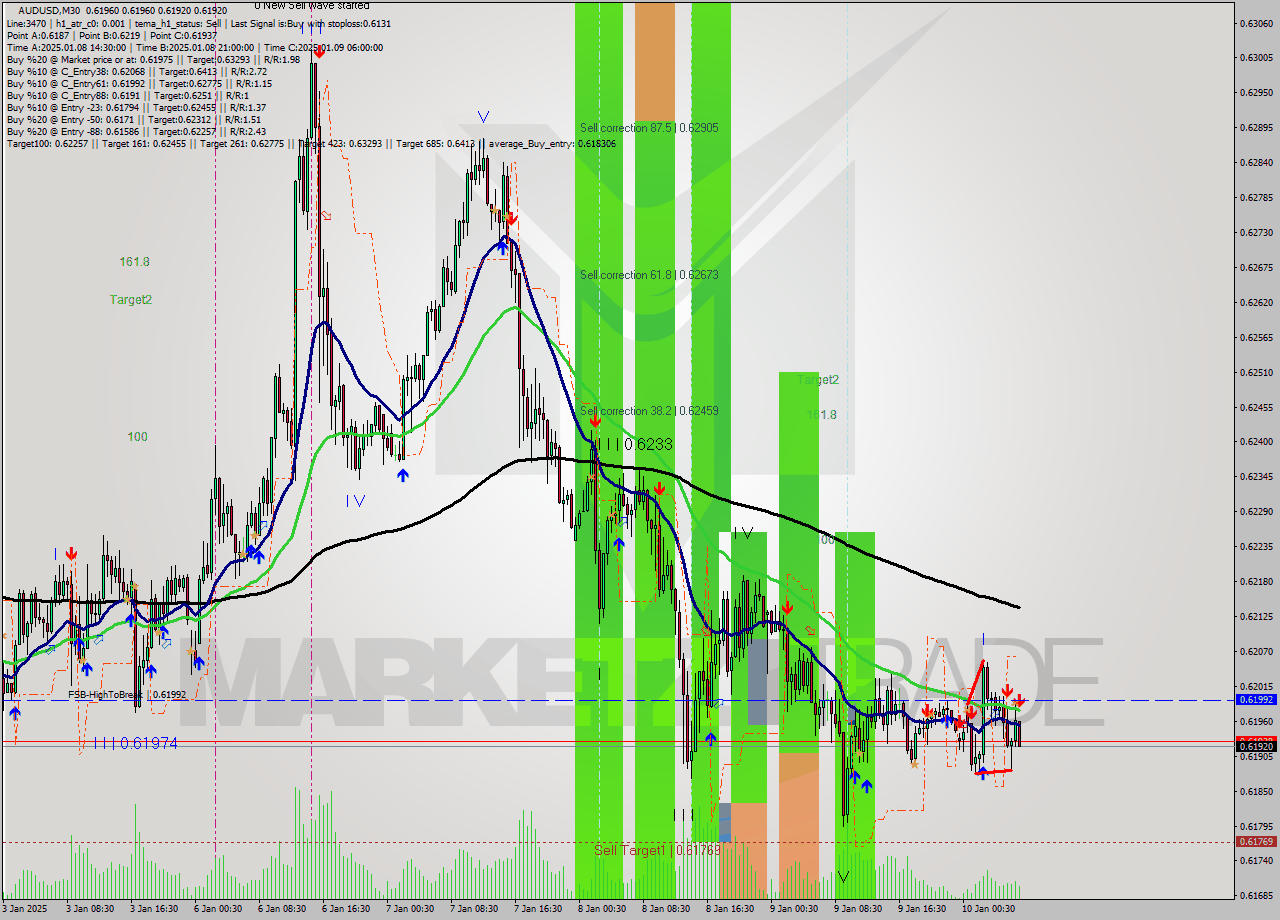Click 0.62675 on the price axis
Screen dimensions: 1280x920
click(x=1257, y=267)
